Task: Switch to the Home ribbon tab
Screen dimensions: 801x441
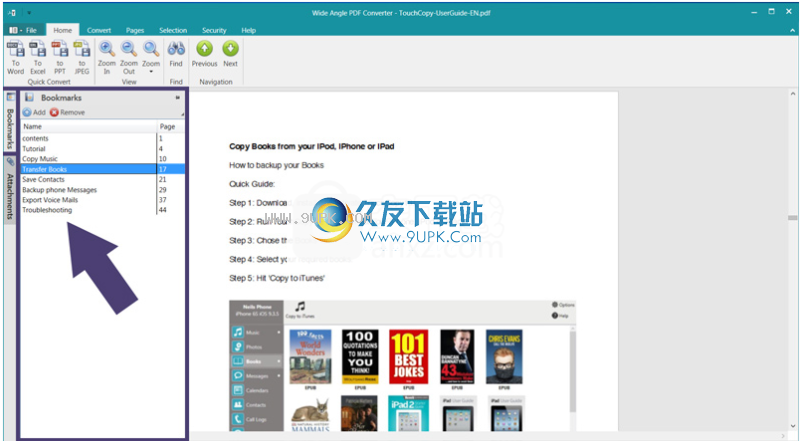Action: click(63, 30)
